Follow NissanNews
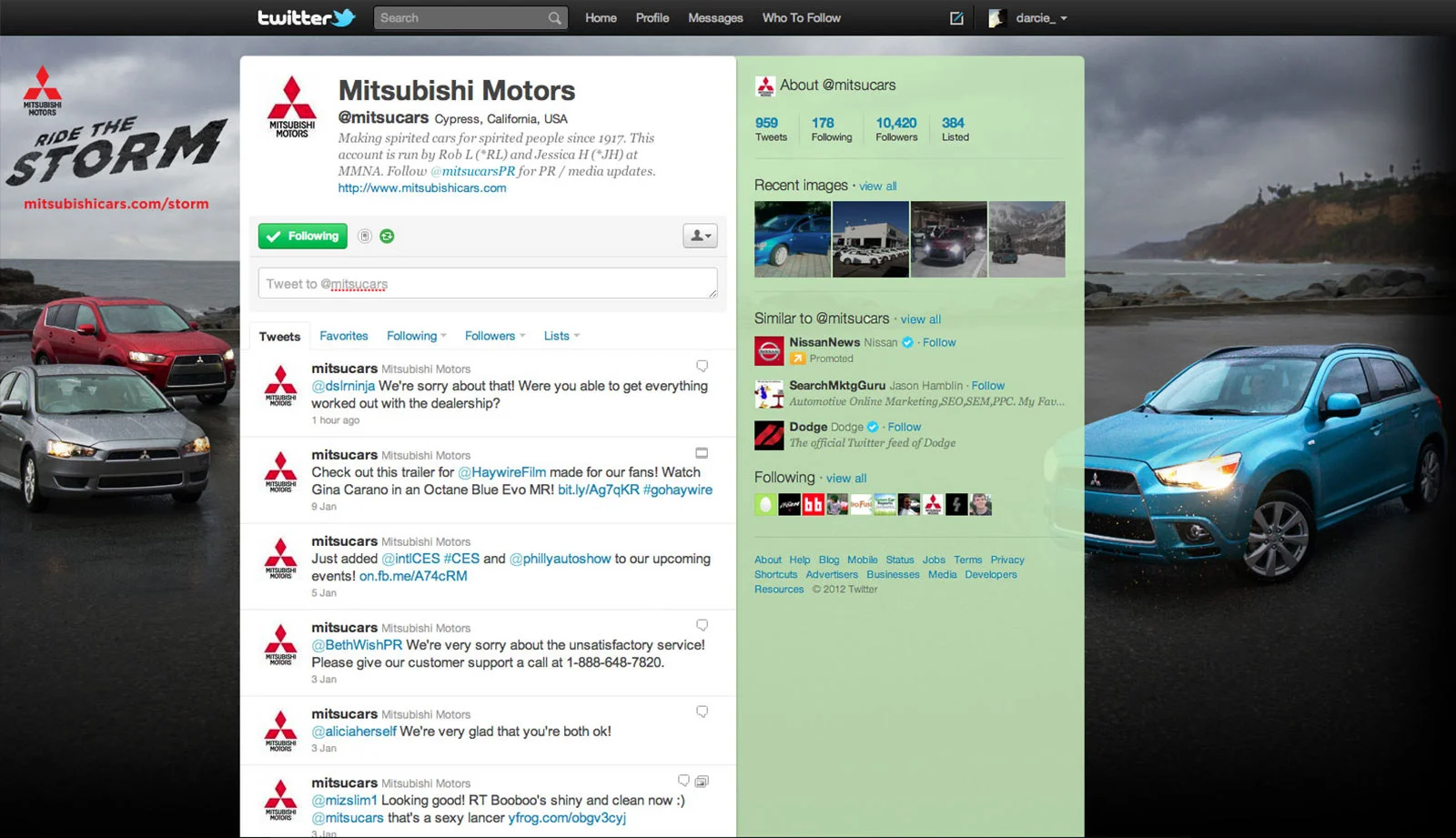Screen dimensions: 1456x838 click(x=939, y=342)
